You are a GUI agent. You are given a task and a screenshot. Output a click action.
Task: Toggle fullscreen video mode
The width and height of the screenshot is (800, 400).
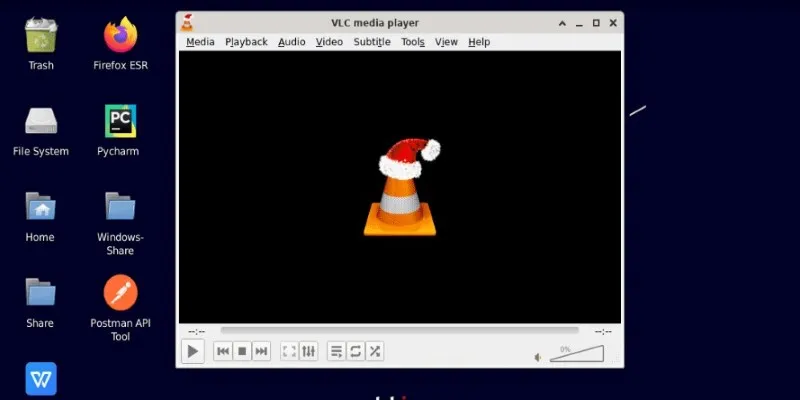289,351
